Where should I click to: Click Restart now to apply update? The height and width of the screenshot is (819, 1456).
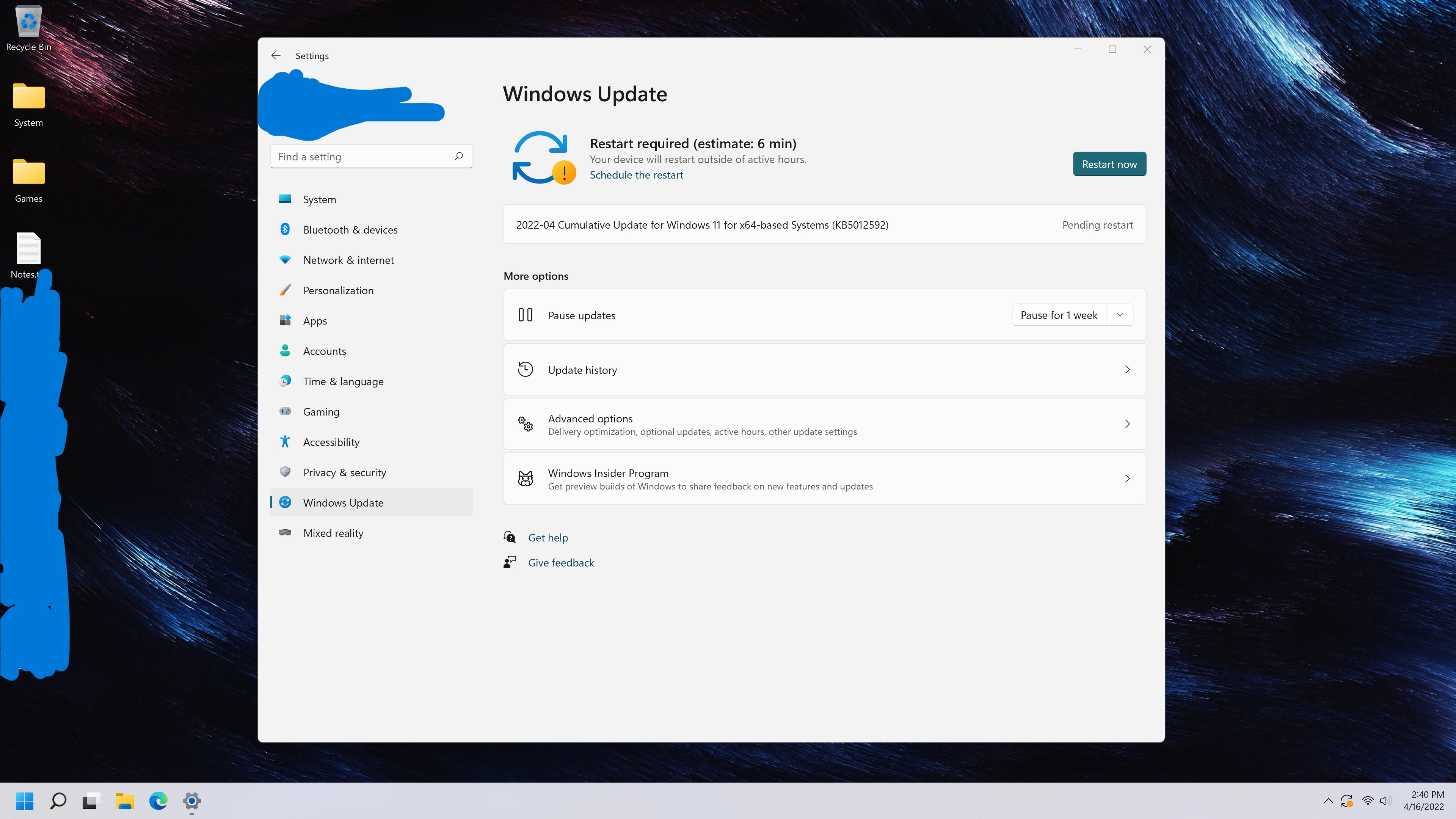click(x=1109, y=163)
